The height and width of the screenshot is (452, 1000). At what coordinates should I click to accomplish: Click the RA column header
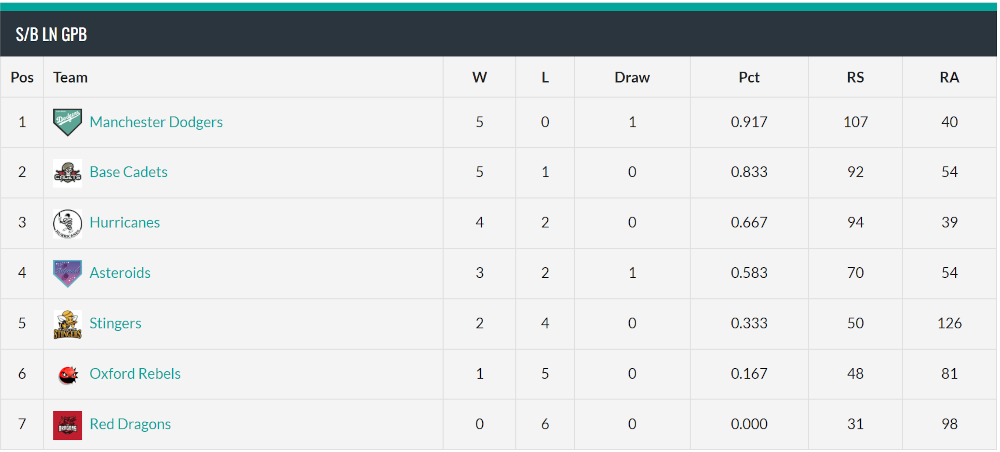tap(950, 77)
